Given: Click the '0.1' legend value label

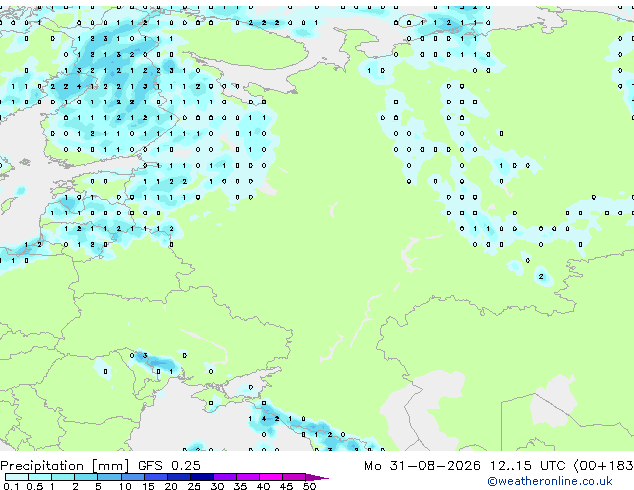Looking at the screenshot, I should point(11,486).
